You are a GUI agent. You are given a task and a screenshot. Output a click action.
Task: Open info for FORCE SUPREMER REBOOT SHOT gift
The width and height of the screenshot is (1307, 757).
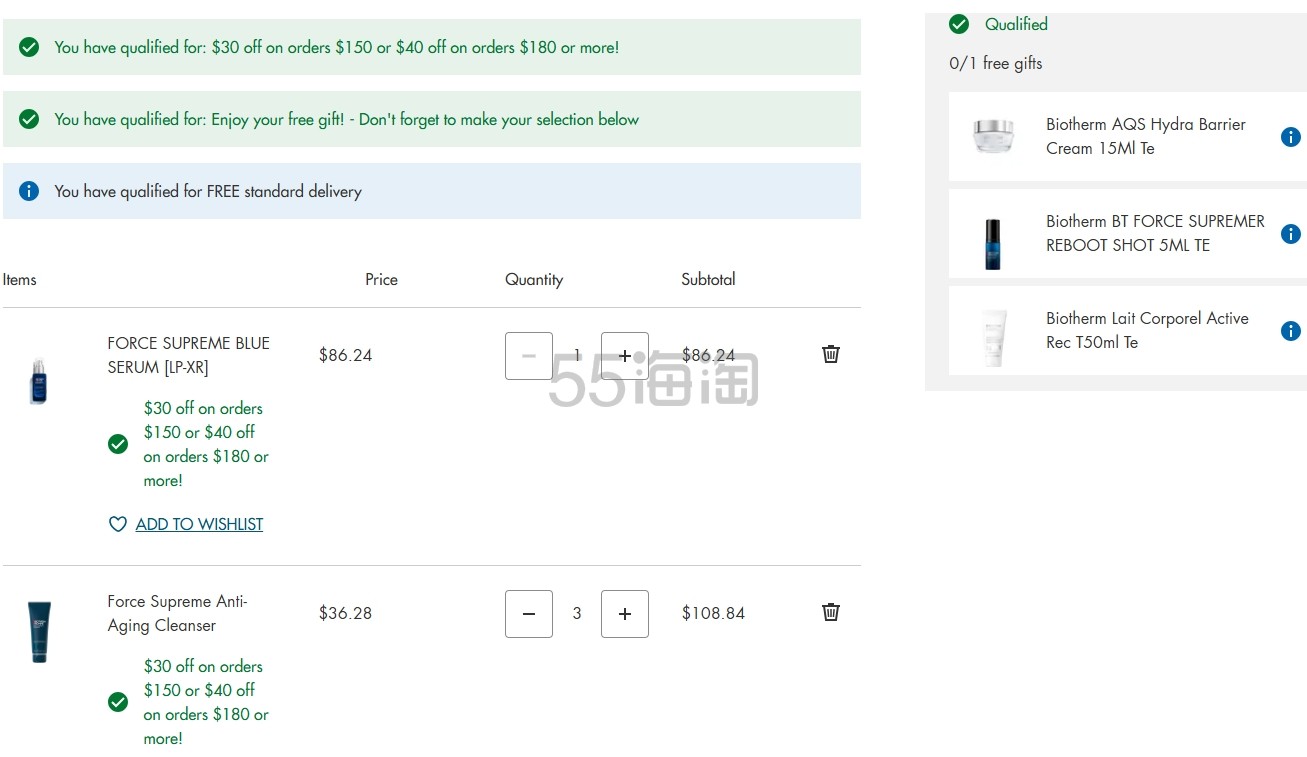pos(1291,234)
